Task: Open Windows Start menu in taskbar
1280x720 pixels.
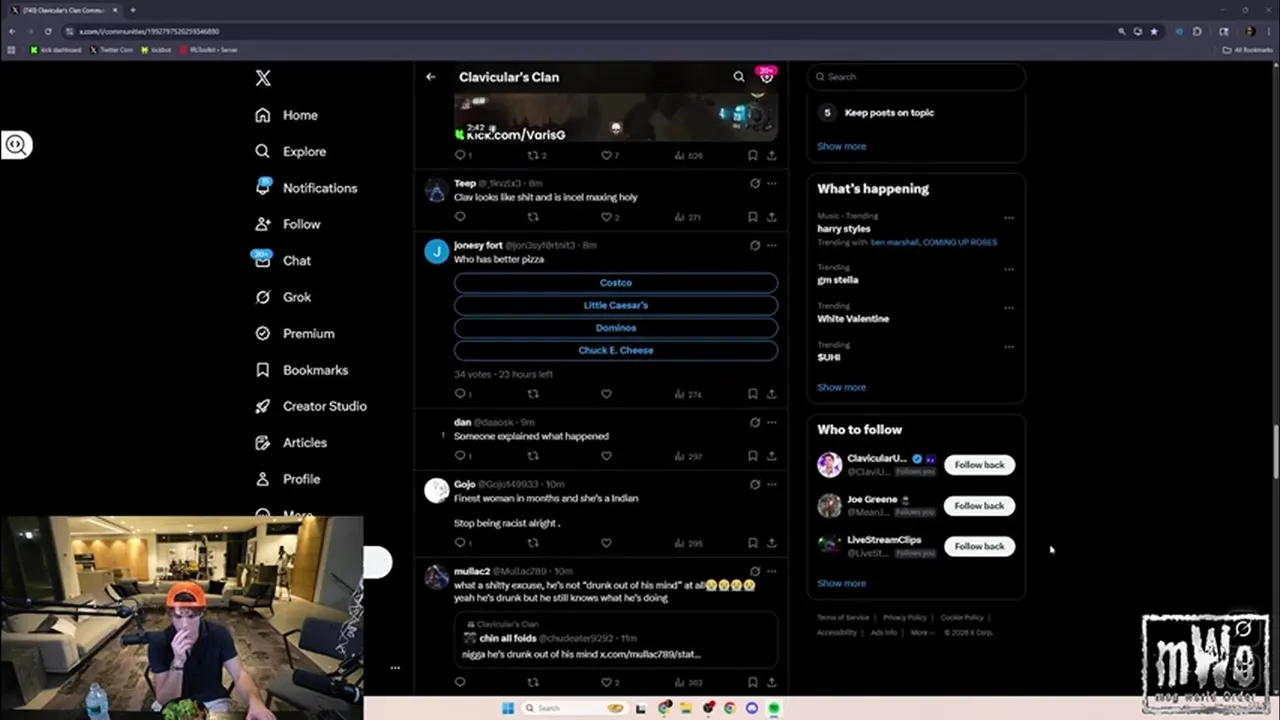Action: pos(508,708)
